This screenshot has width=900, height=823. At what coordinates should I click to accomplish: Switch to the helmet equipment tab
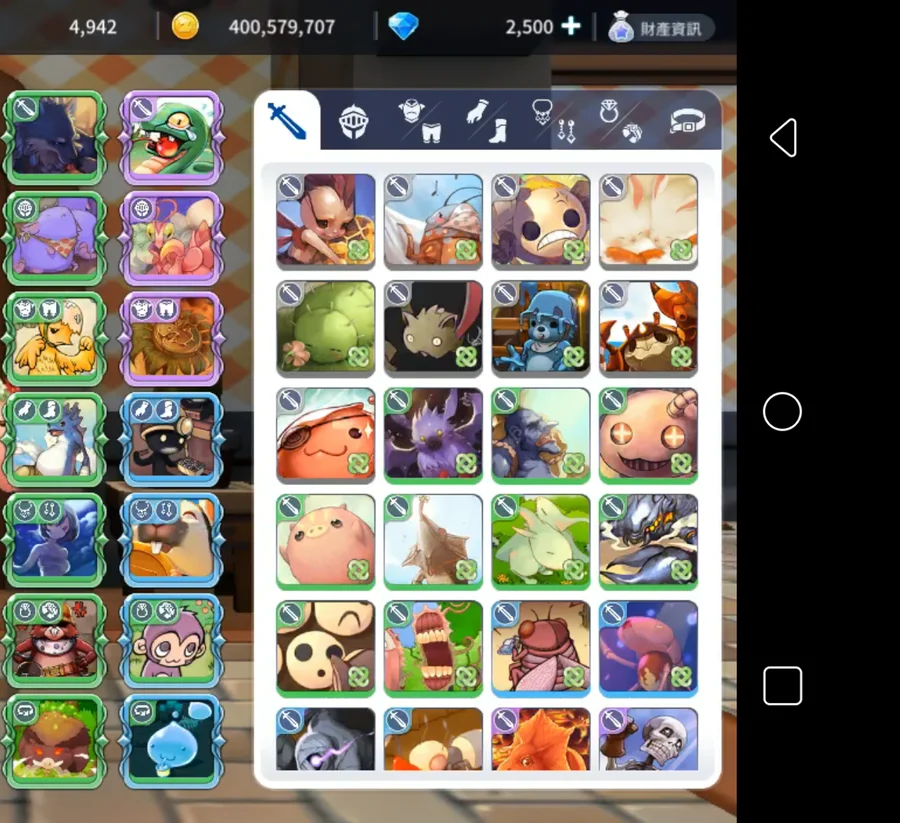pyautogui.click(x=353, y=121)
